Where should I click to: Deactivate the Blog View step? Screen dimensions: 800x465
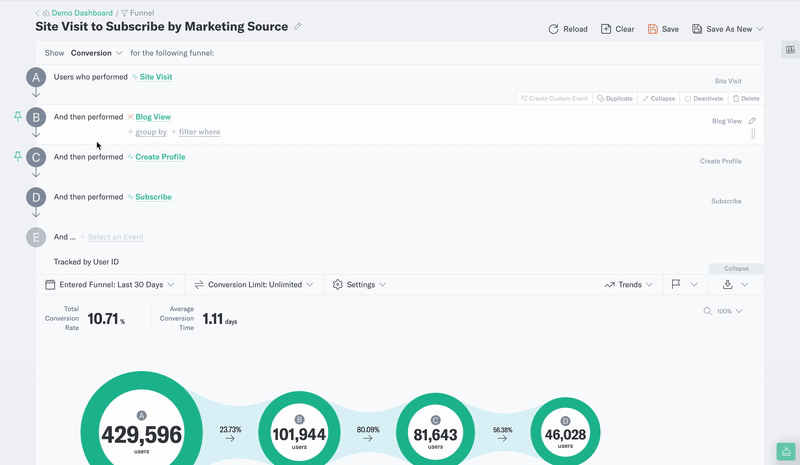(704, 99)
